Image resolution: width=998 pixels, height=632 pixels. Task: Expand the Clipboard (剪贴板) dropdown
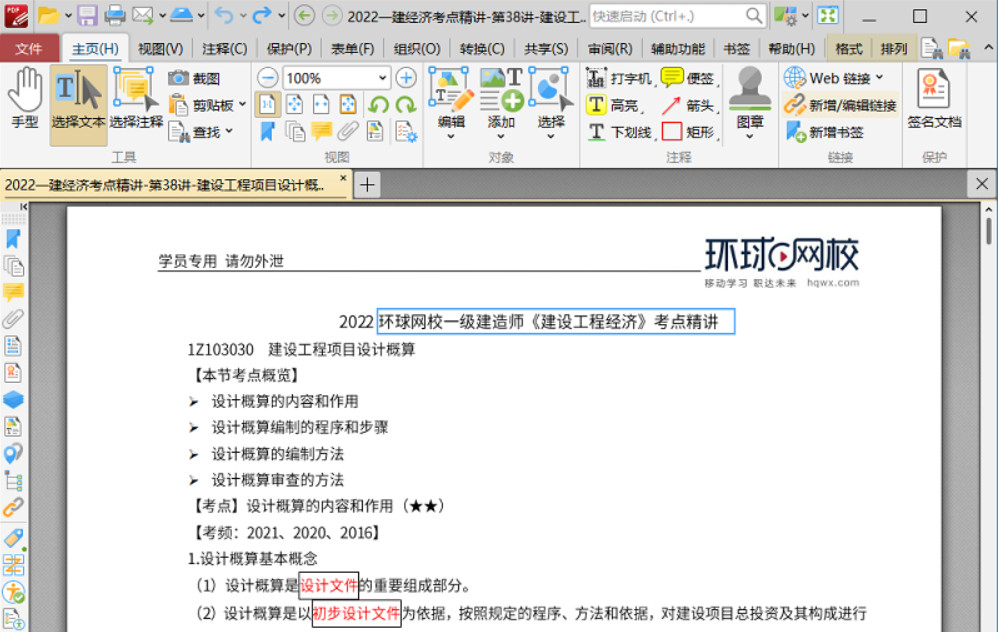point(242,104)
